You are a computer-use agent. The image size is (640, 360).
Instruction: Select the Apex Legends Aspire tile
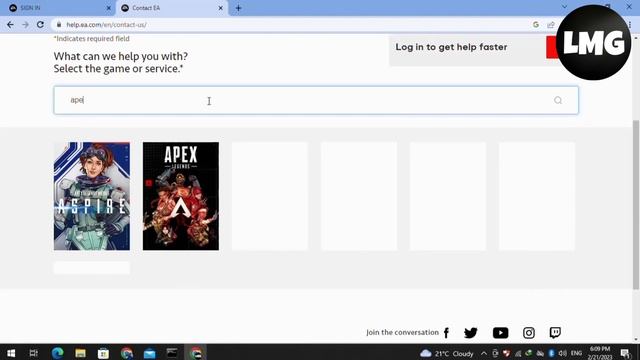[x=92, y=196]
